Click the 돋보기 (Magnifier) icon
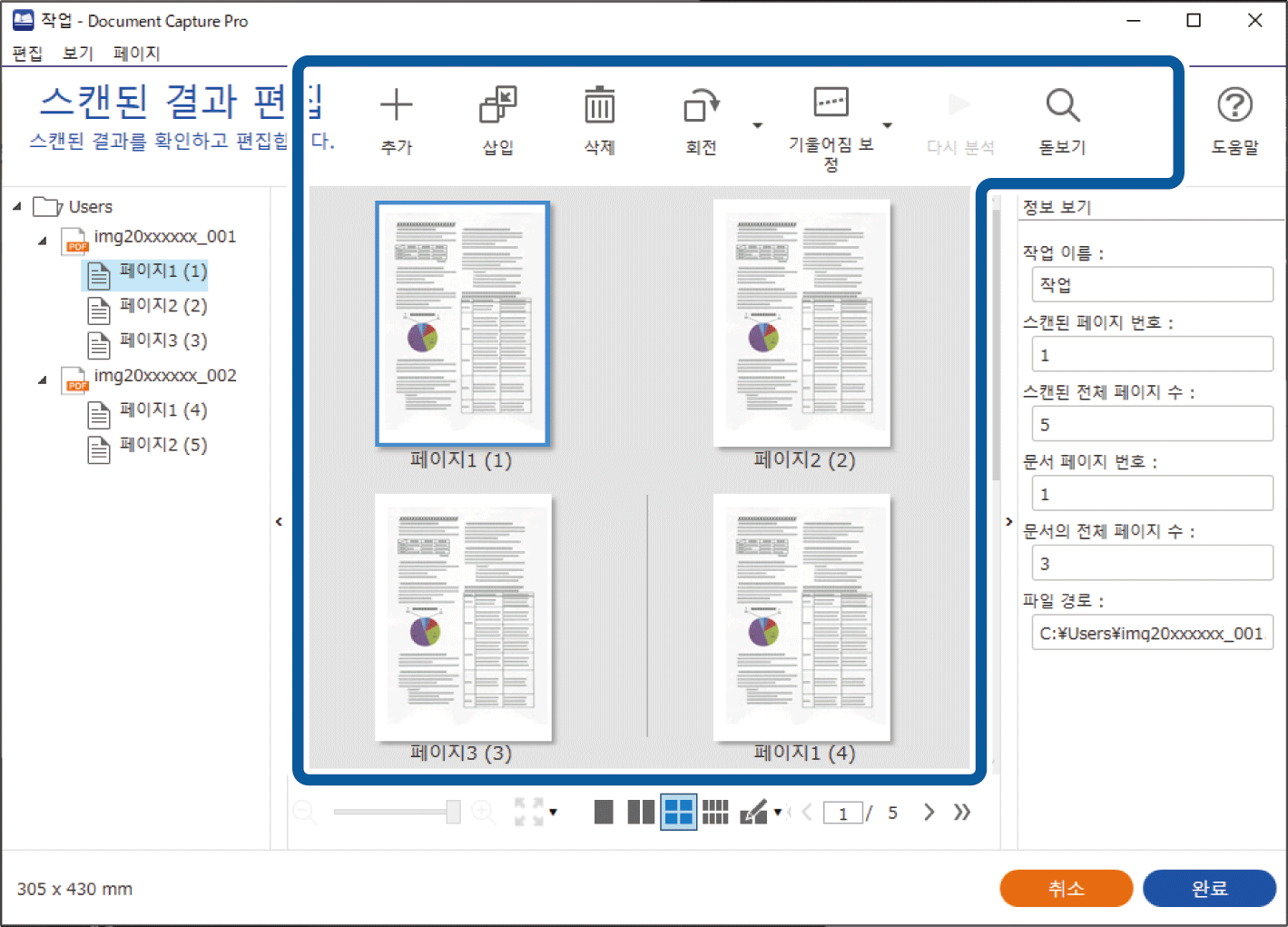Viewport: 1288px width, 927px height. (1062, 106)
